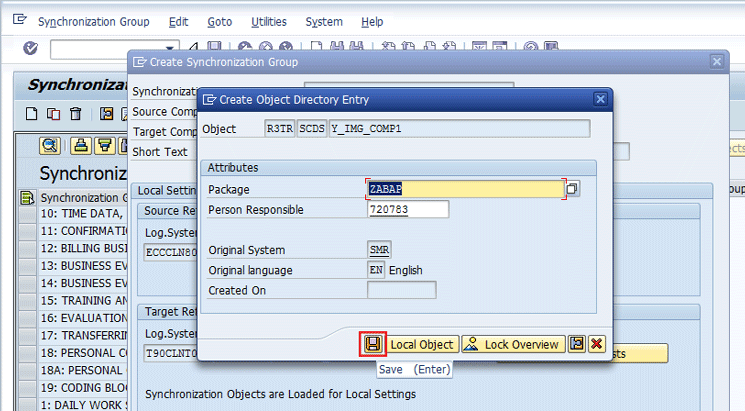The height and width of the screenshot is (411, 745).
Task: Click the Details magnifier icon in list toolbar
Action: [x=50, y=146]
